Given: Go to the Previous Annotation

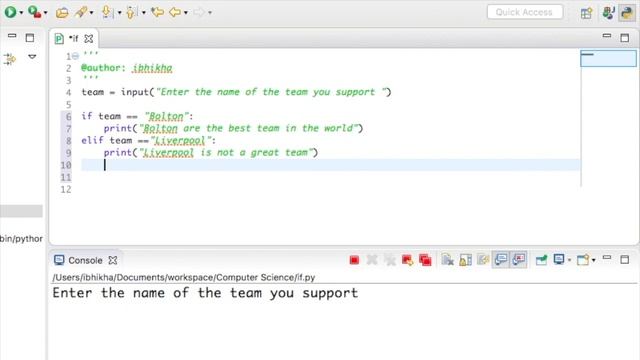Looking at the screenshot, I should pos(131,12).
